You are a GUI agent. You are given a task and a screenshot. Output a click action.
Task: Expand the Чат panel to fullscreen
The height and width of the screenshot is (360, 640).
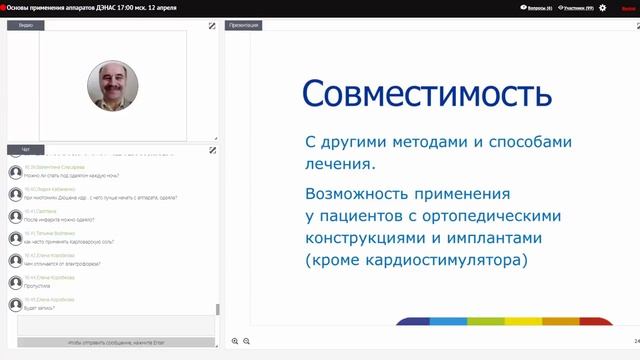pos(212,151)
